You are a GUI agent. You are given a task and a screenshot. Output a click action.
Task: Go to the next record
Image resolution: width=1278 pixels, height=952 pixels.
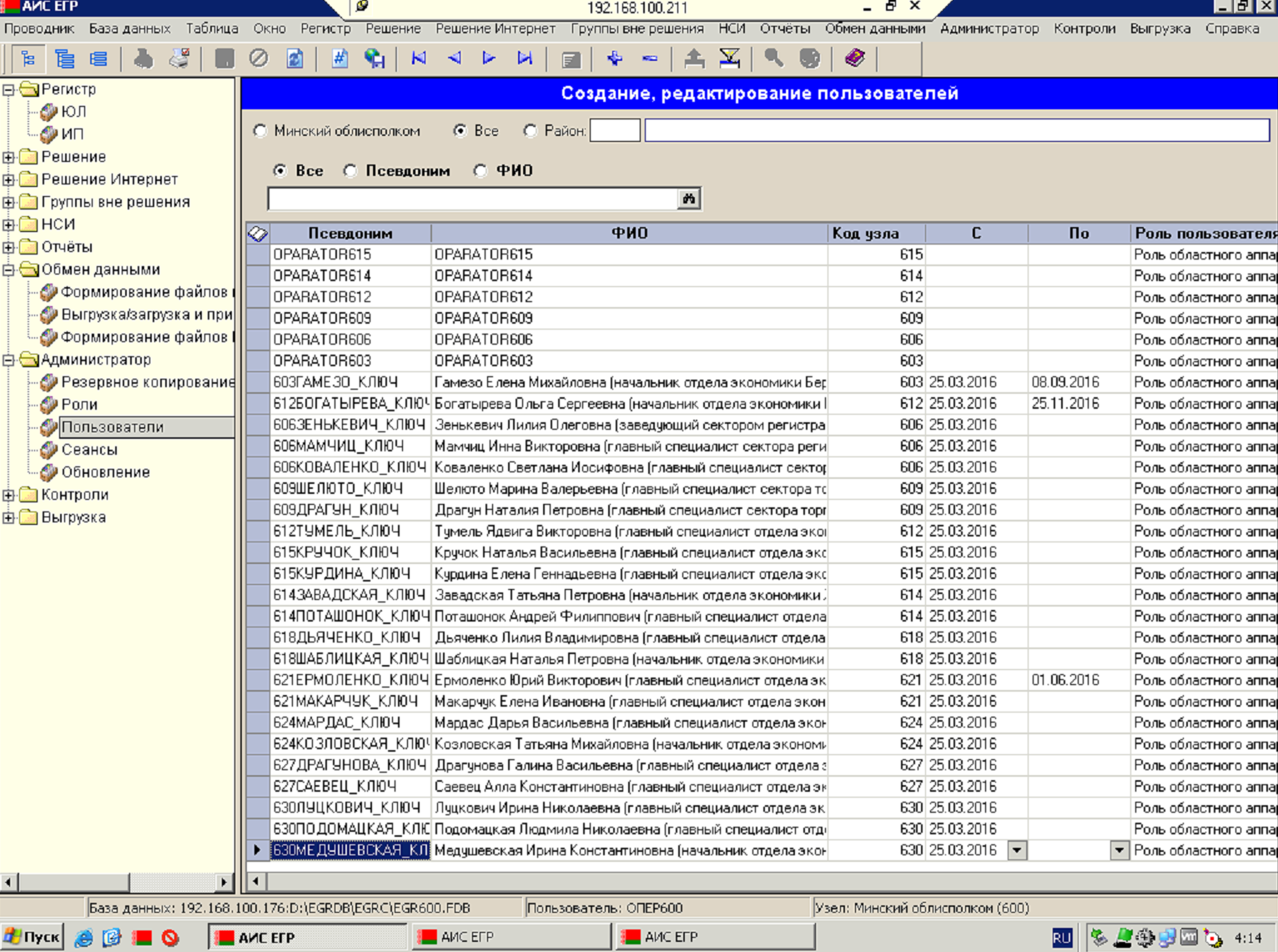coord(489,58)
